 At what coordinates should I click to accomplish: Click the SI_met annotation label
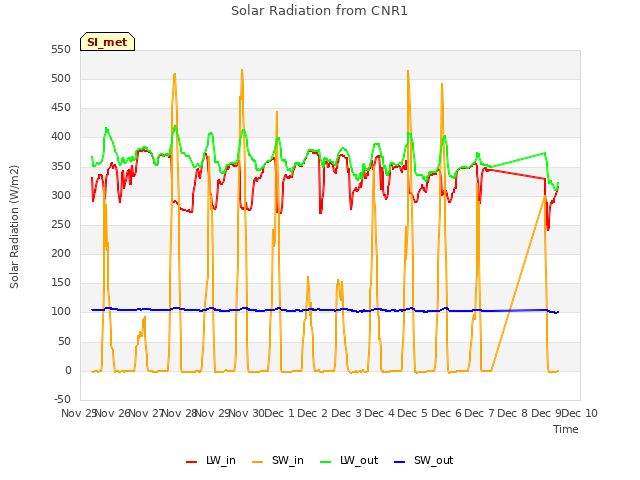tap(107, 42)
